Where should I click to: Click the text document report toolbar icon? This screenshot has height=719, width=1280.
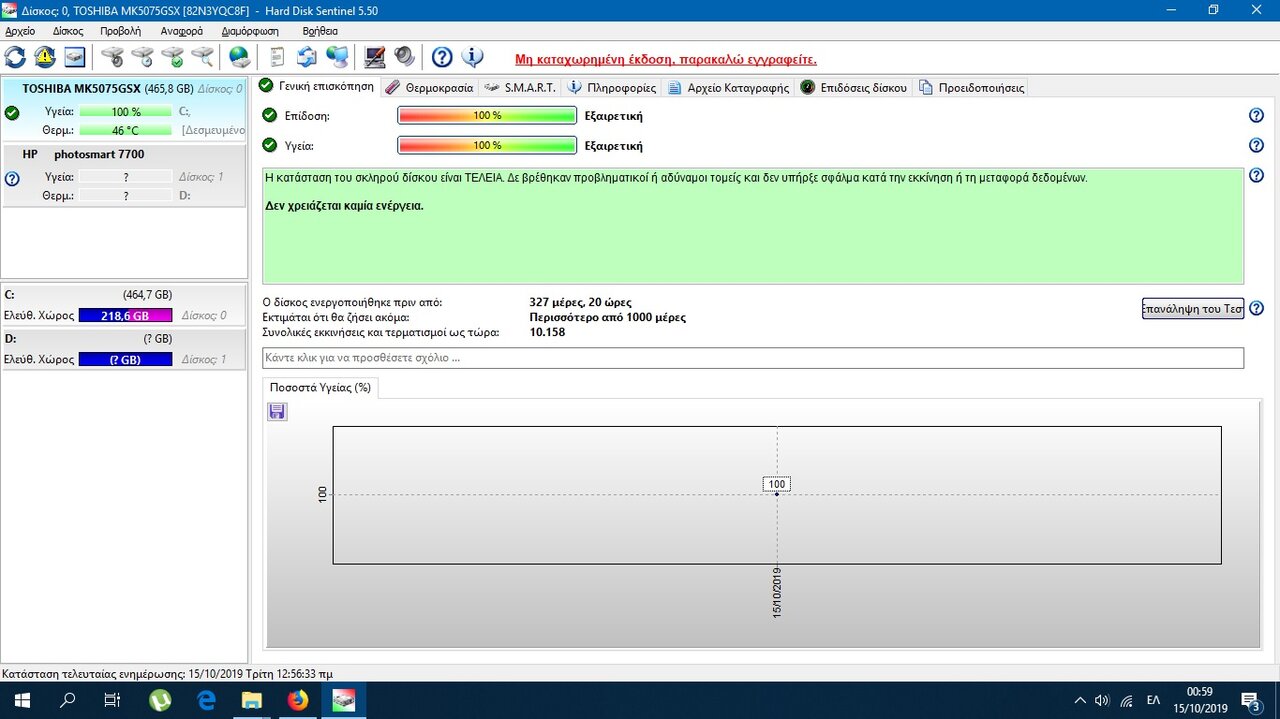[277, 57]
